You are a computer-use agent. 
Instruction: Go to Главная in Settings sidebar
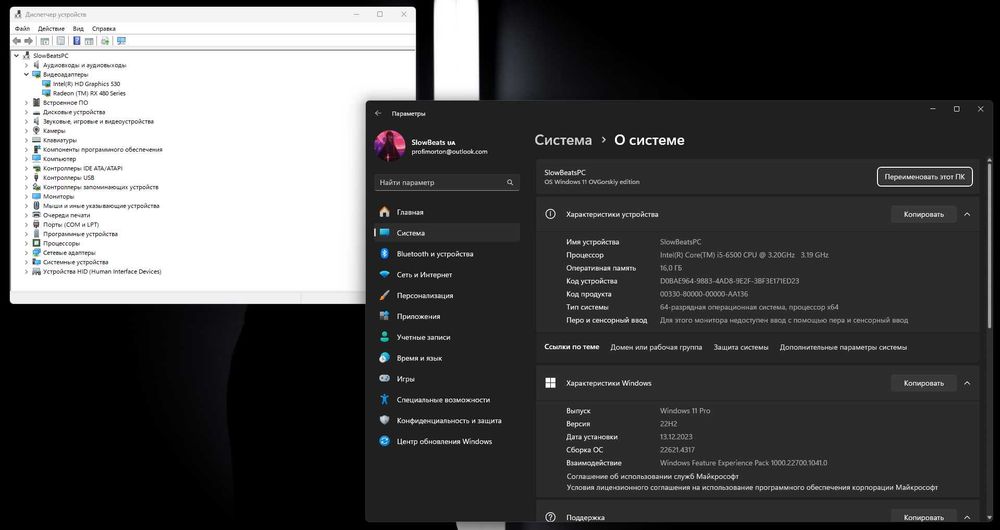(447, 212)
